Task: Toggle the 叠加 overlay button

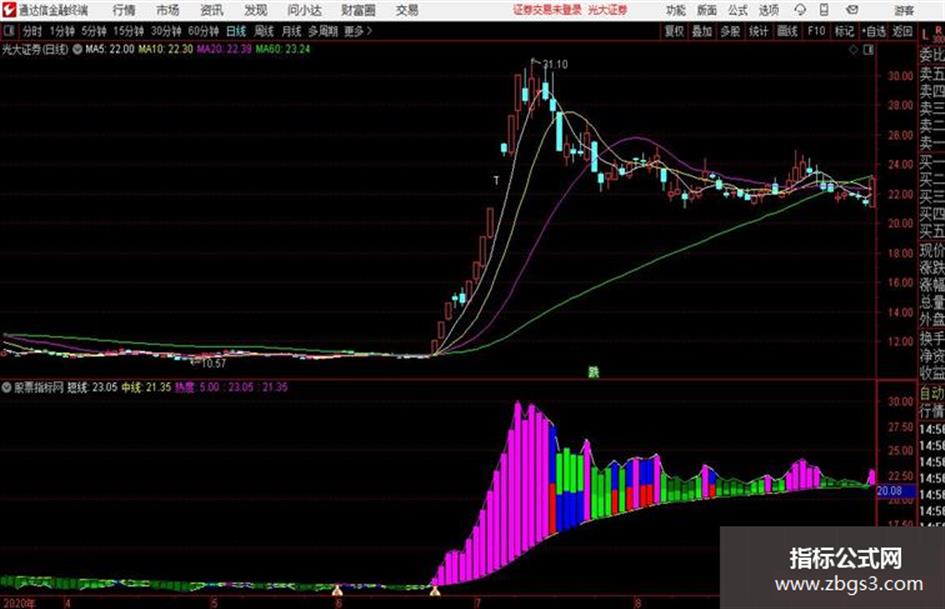Action: click(702, 31)
